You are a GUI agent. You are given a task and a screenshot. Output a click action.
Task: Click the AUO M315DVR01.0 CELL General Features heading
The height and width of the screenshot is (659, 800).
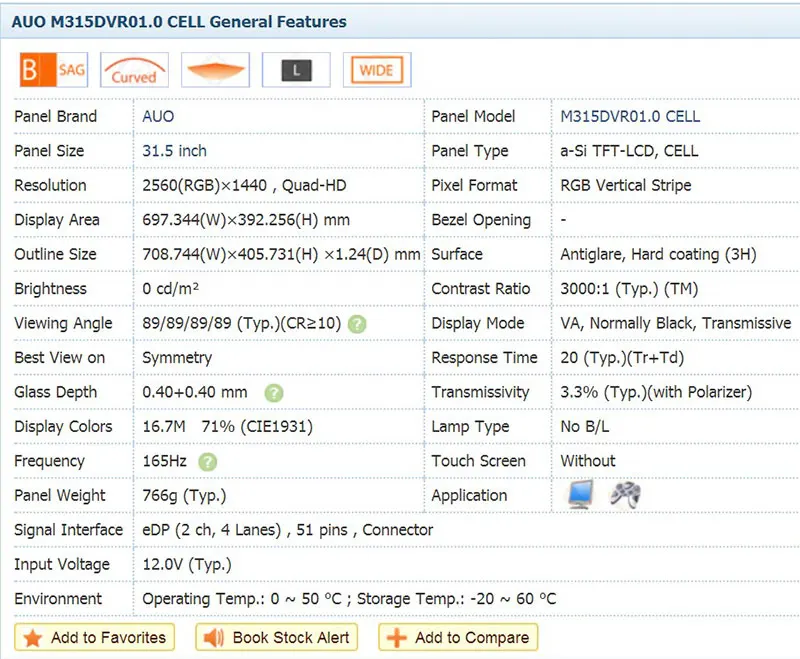(x=179, y=22)
